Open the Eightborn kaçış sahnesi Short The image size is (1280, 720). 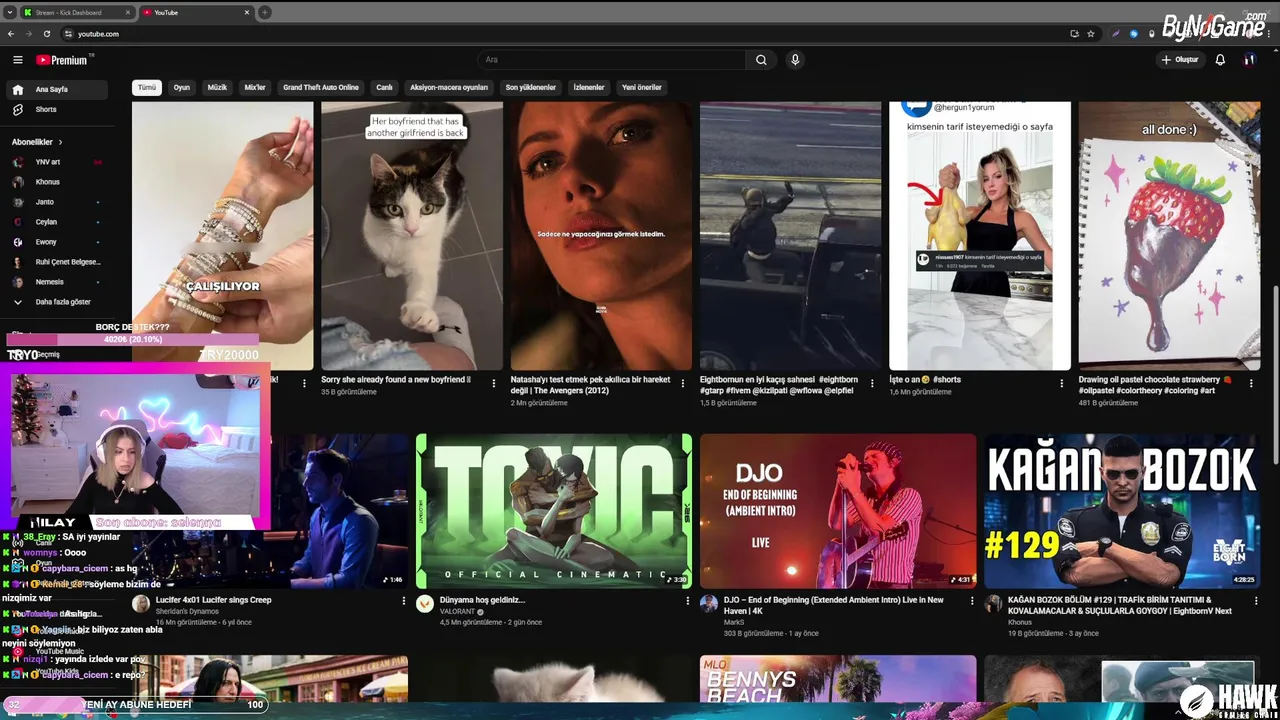pyautogui.click(x=790, y=236)
